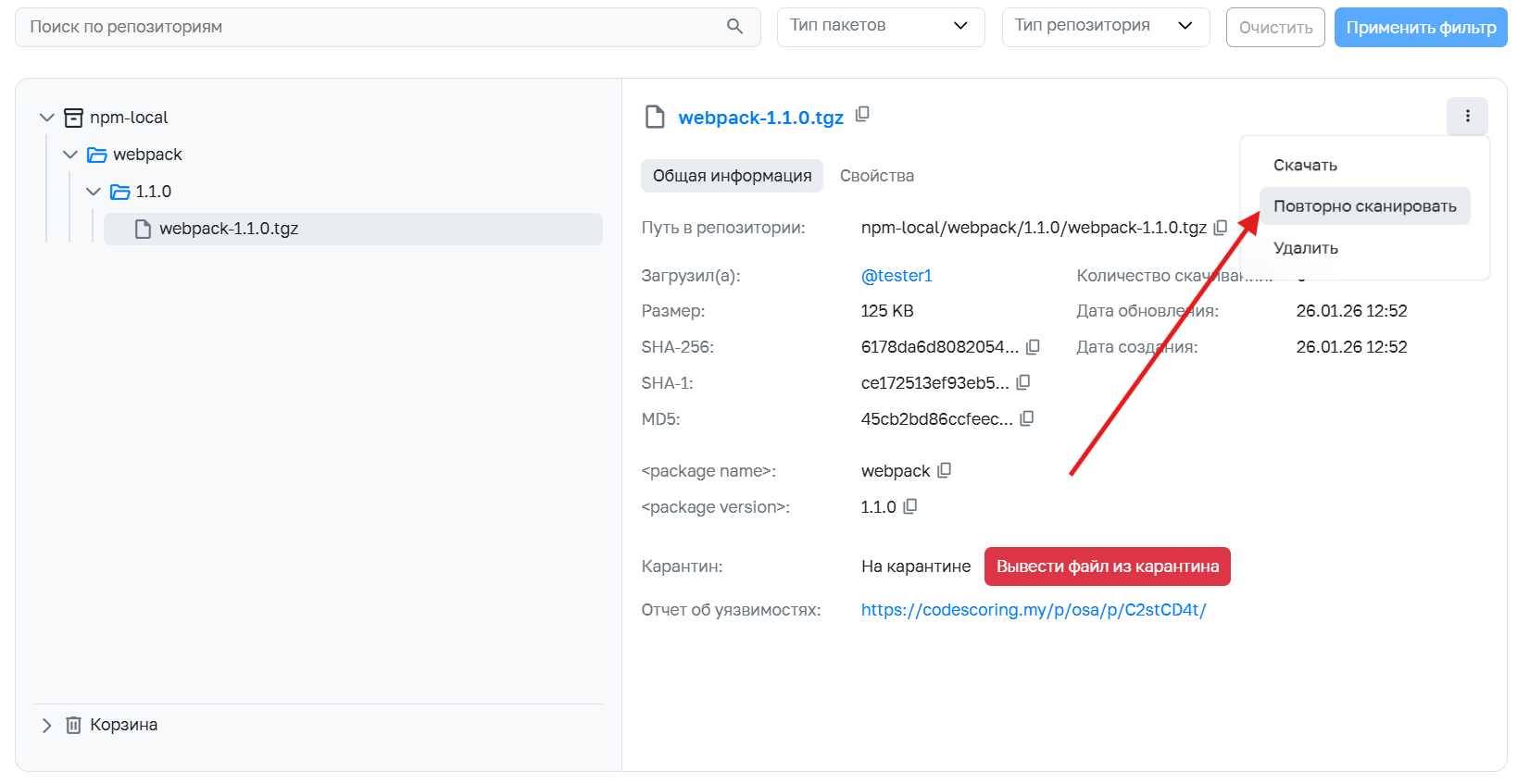Select Удалить in the context menu
1530x784 pixels.
1306,248
